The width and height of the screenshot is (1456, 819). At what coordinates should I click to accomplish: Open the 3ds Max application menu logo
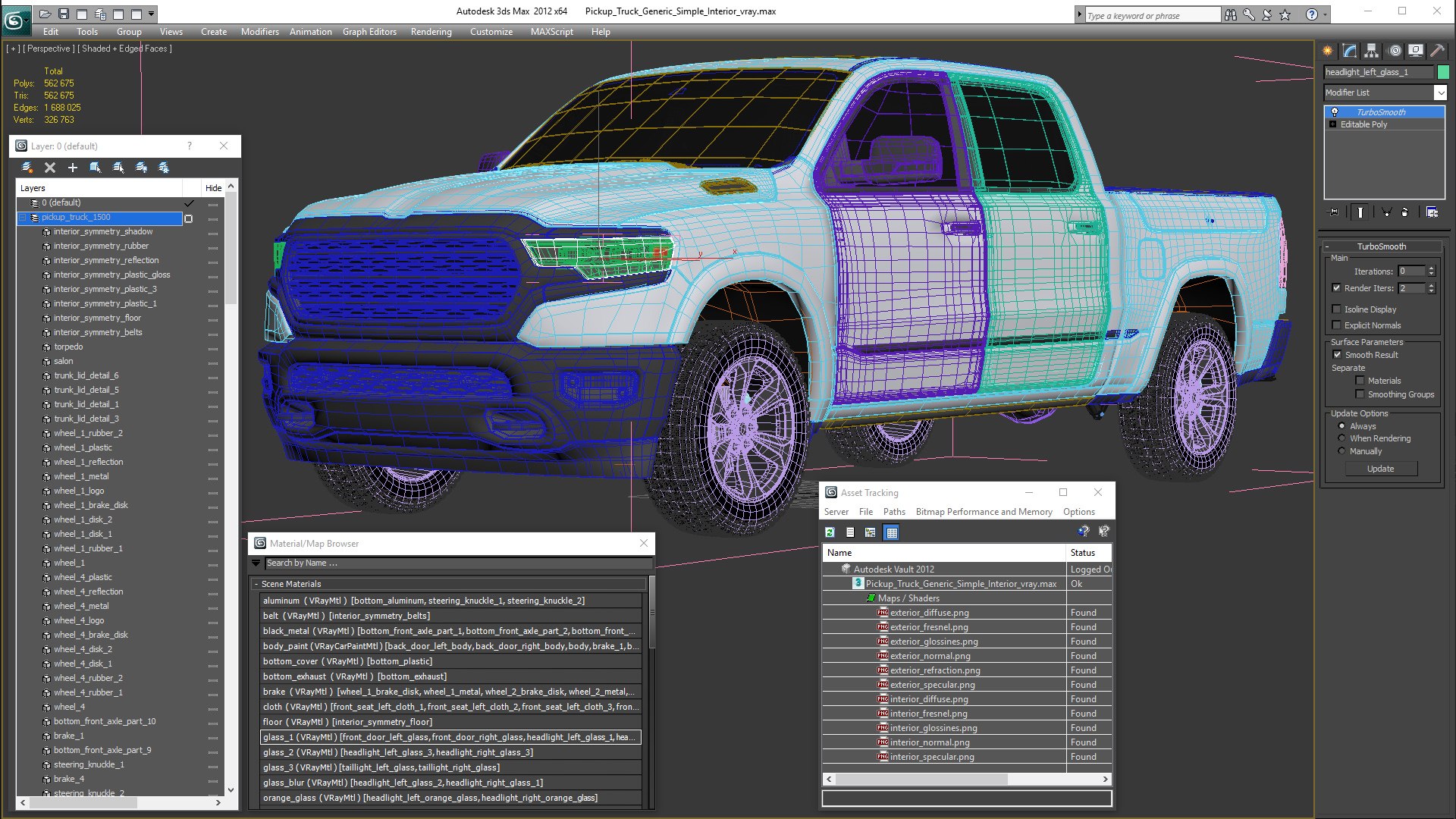[15, 20]
